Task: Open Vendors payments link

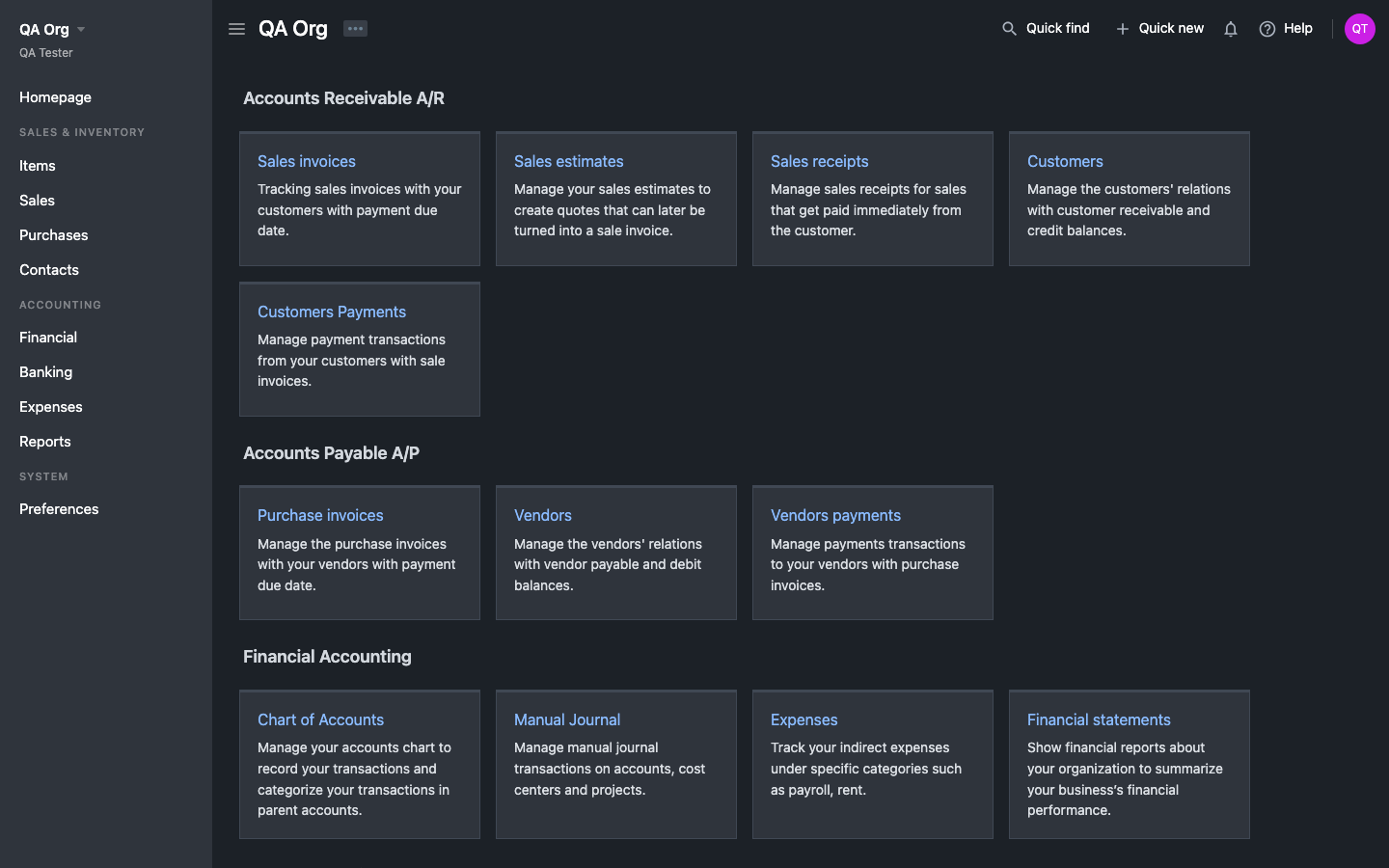Action: tap(836, 515)
